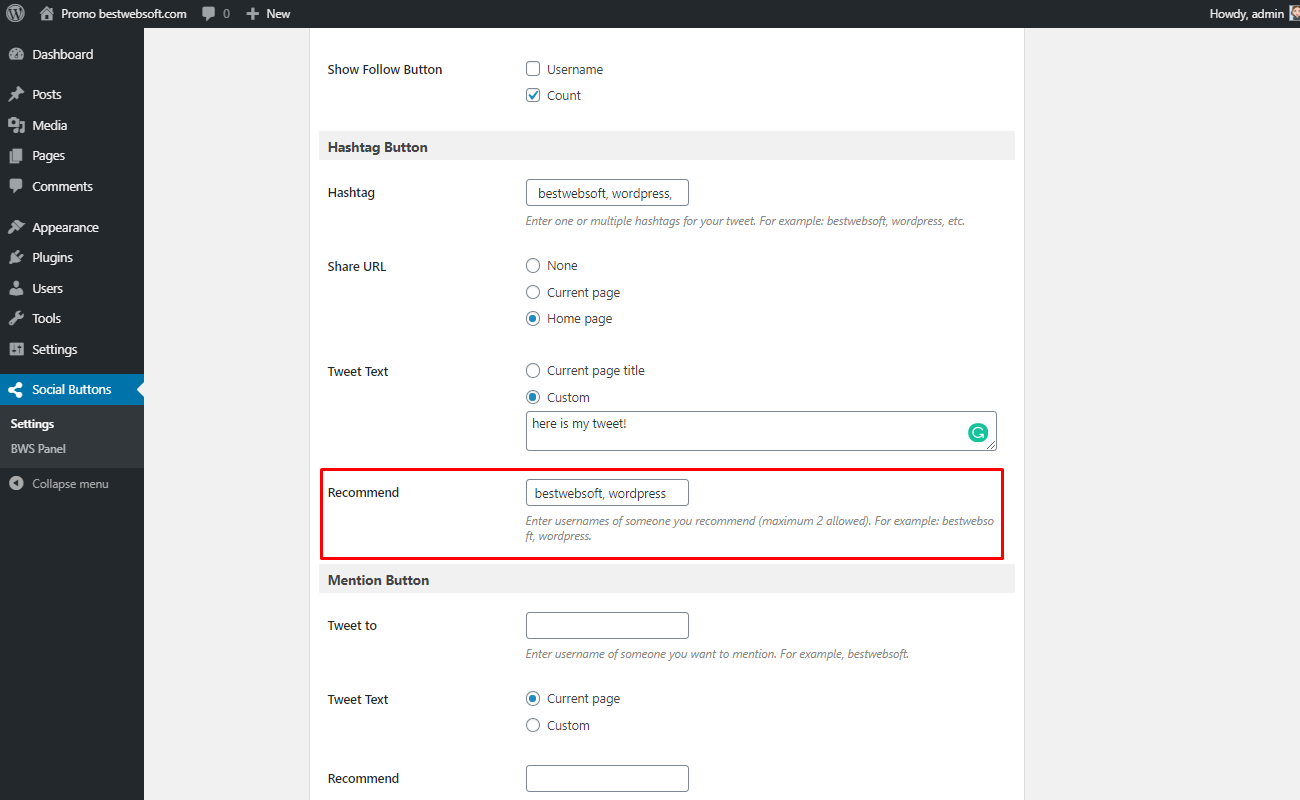The width and height of the screenshot is (1300, 800).
Task: Open the Media menu
Action: coord(72,125)
